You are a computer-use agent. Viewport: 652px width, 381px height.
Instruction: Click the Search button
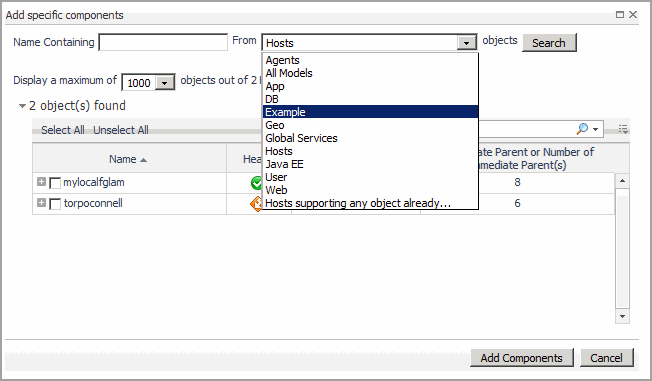click(549, 43)
